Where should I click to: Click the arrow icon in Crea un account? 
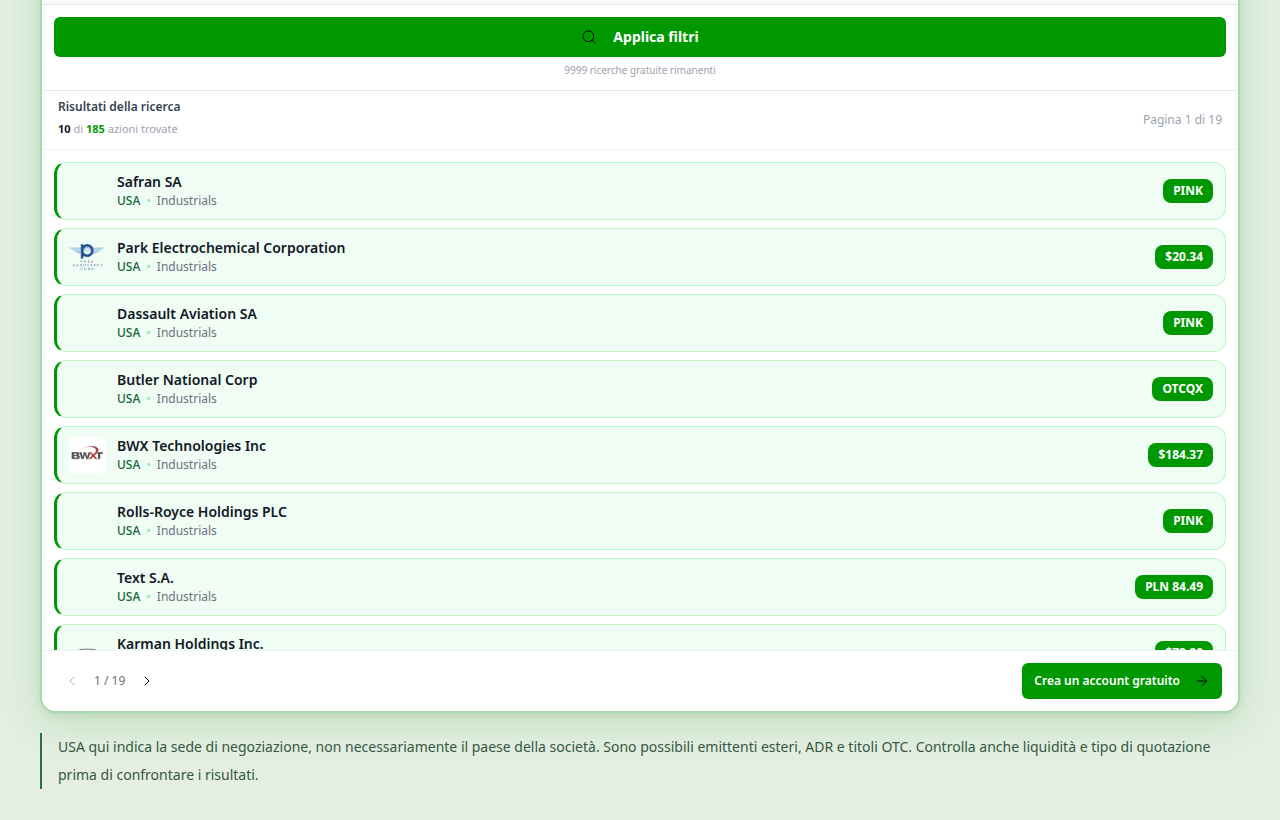[x=1202, y=681]
